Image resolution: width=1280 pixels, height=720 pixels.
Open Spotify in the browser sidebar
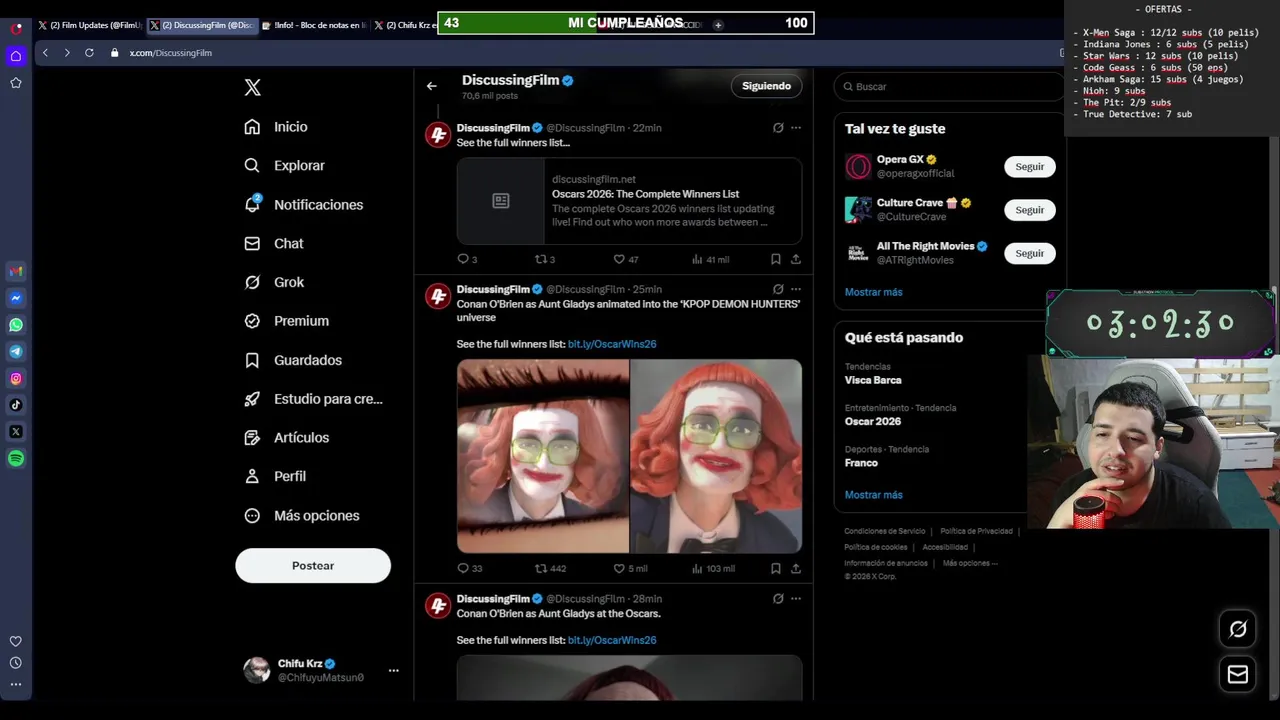16,458
